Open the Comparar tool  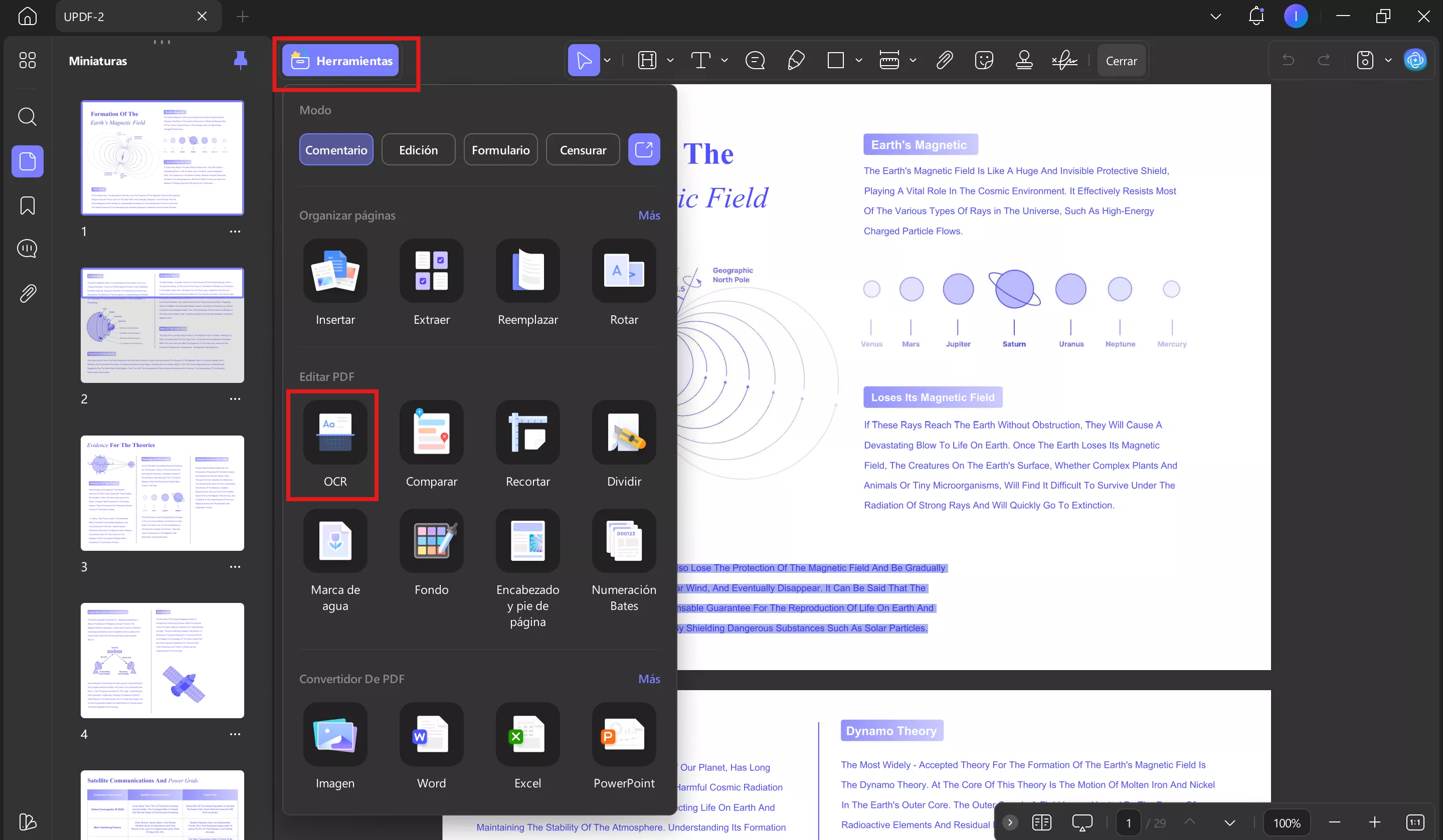point(431,445)
